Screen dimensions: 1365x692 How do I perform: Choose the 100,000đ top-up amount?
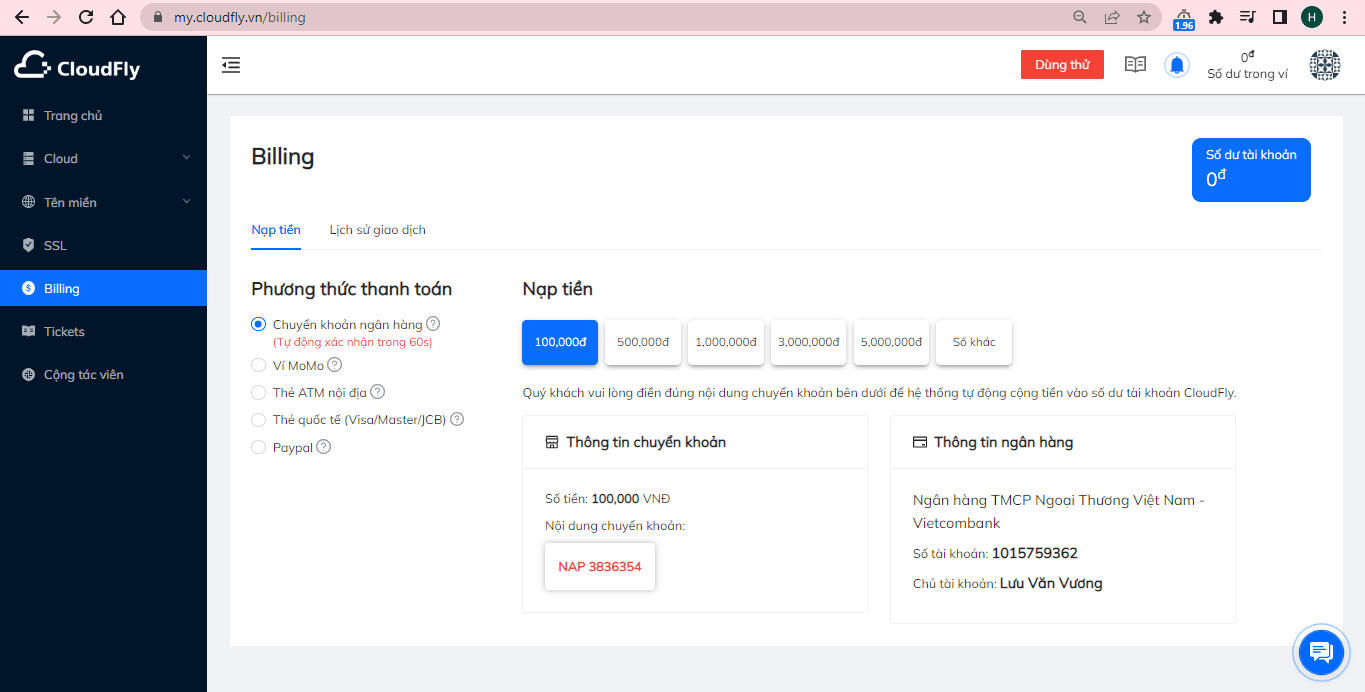click(560, 342)
